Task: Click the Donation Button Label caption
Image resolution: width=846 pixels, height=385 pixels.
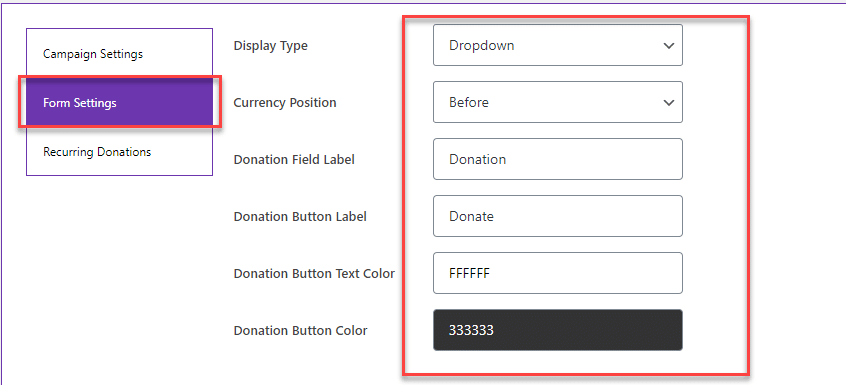Action: tap(300, 216)
